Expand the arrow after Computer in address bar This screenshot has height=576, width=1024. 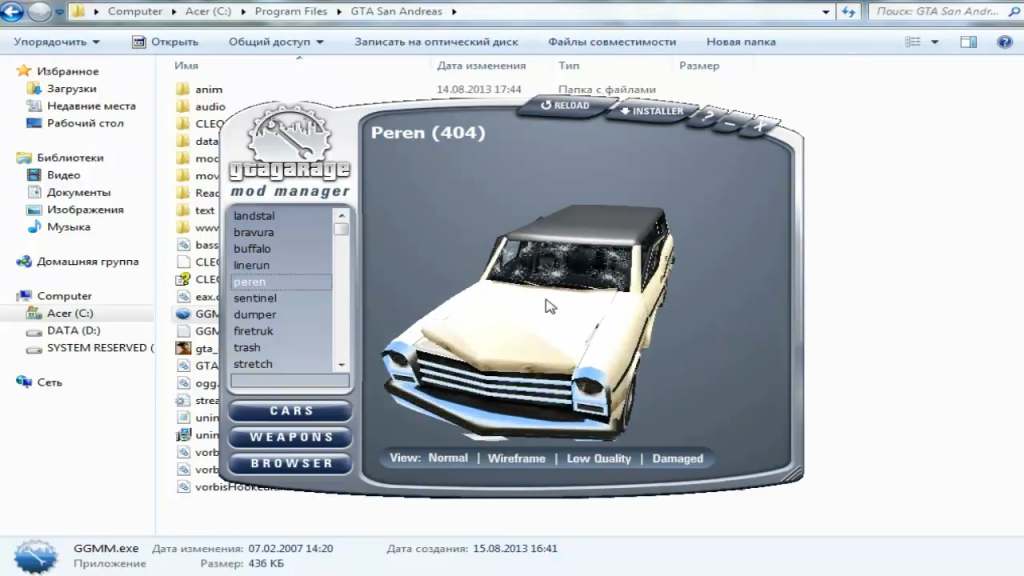174,12
